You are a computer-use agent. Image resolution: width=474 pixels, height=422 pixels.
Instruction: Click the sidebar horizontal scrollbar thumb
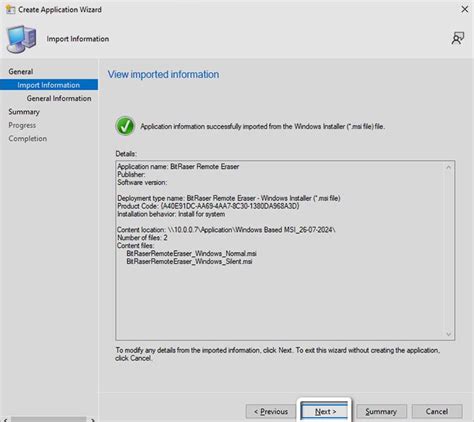point(48,419)
